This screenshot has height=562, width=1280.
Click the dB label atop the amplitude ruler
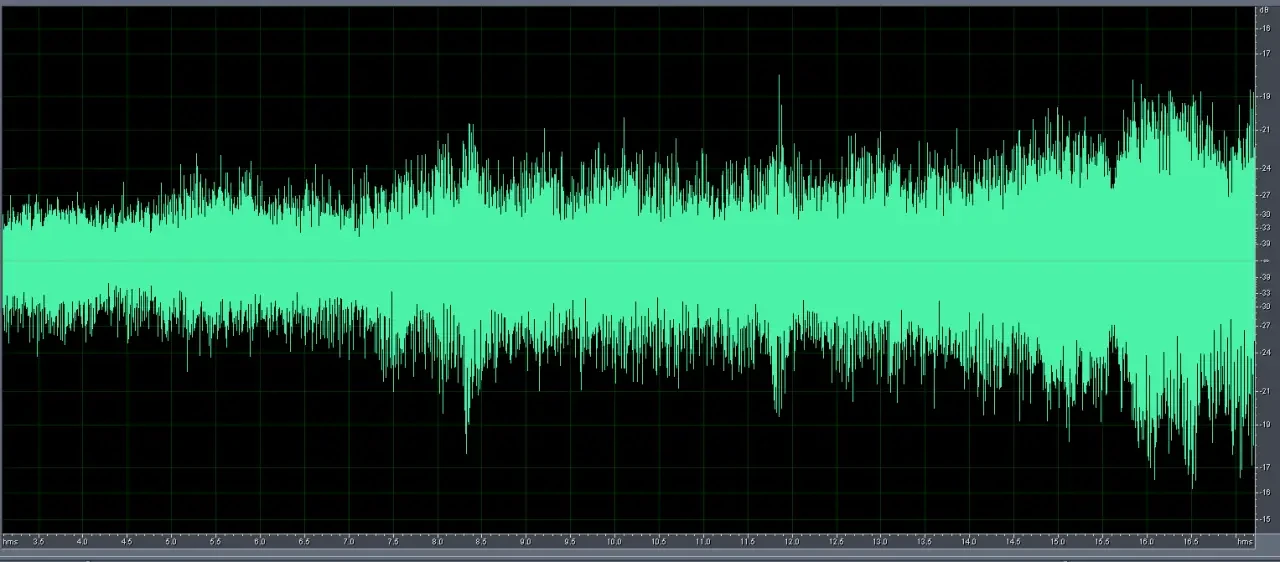pyautogui.click(x=1265, y=10)
